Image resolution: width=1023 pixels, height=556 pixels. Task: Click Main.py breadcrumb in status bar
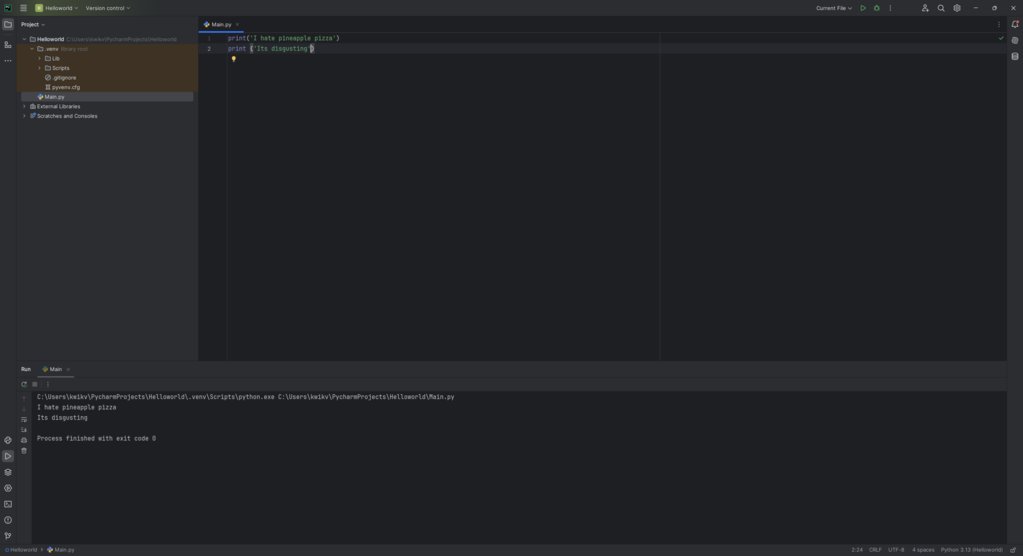[61, 550]
